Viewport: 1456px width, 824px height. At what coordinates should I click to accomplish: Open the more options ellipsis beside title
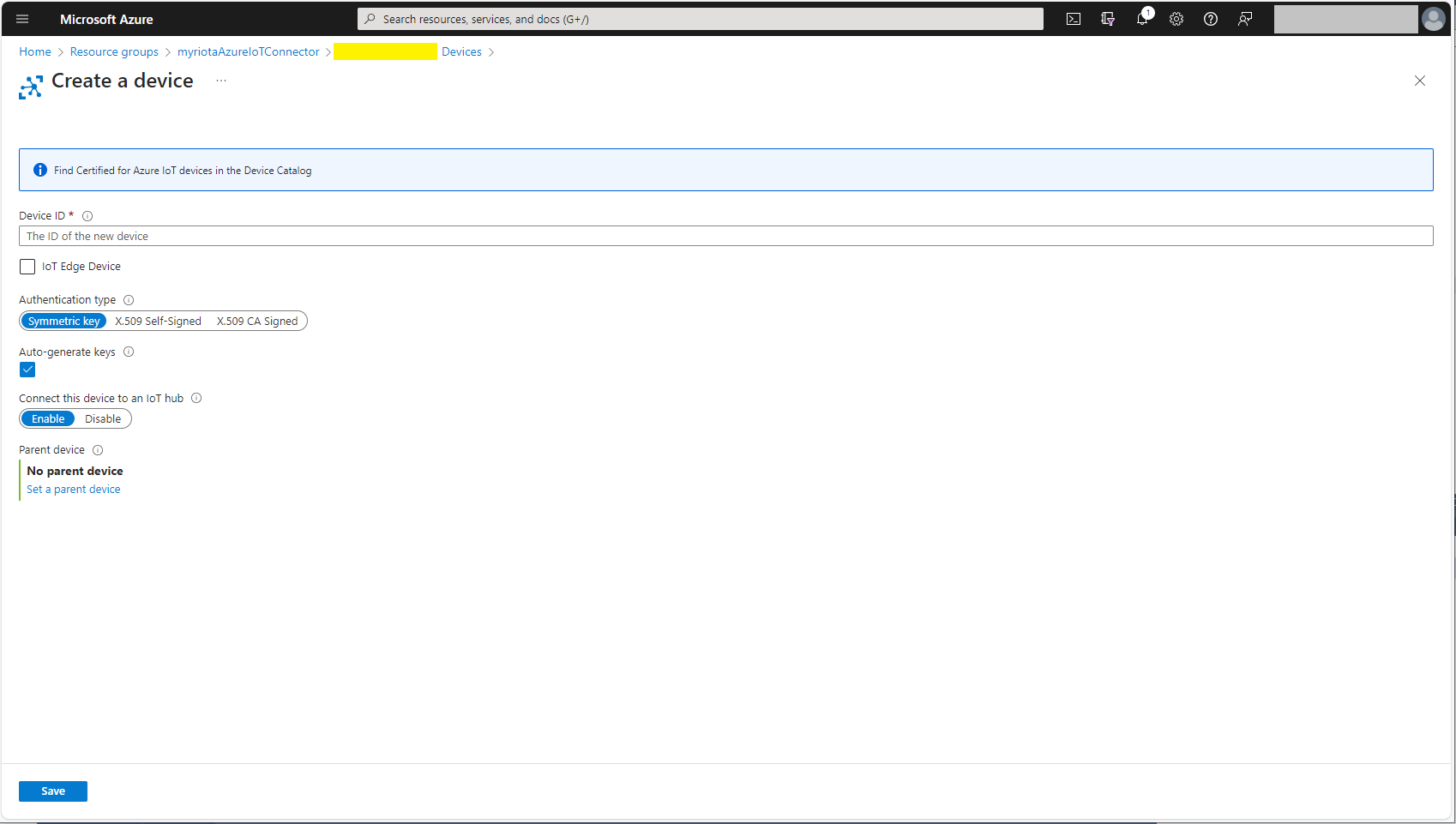click(221, 81)
